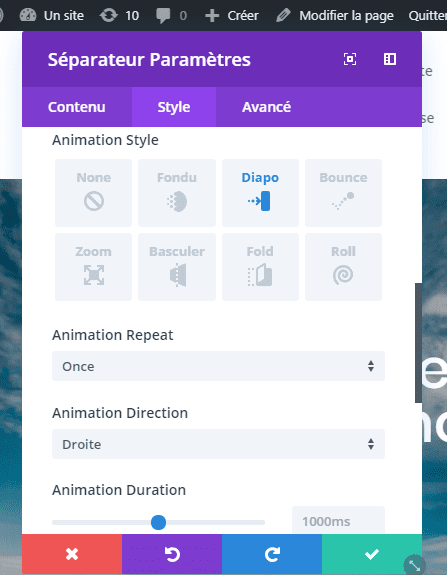447x575 pixels.
Task: Redo the change with blue button
Action: (272, 554)
